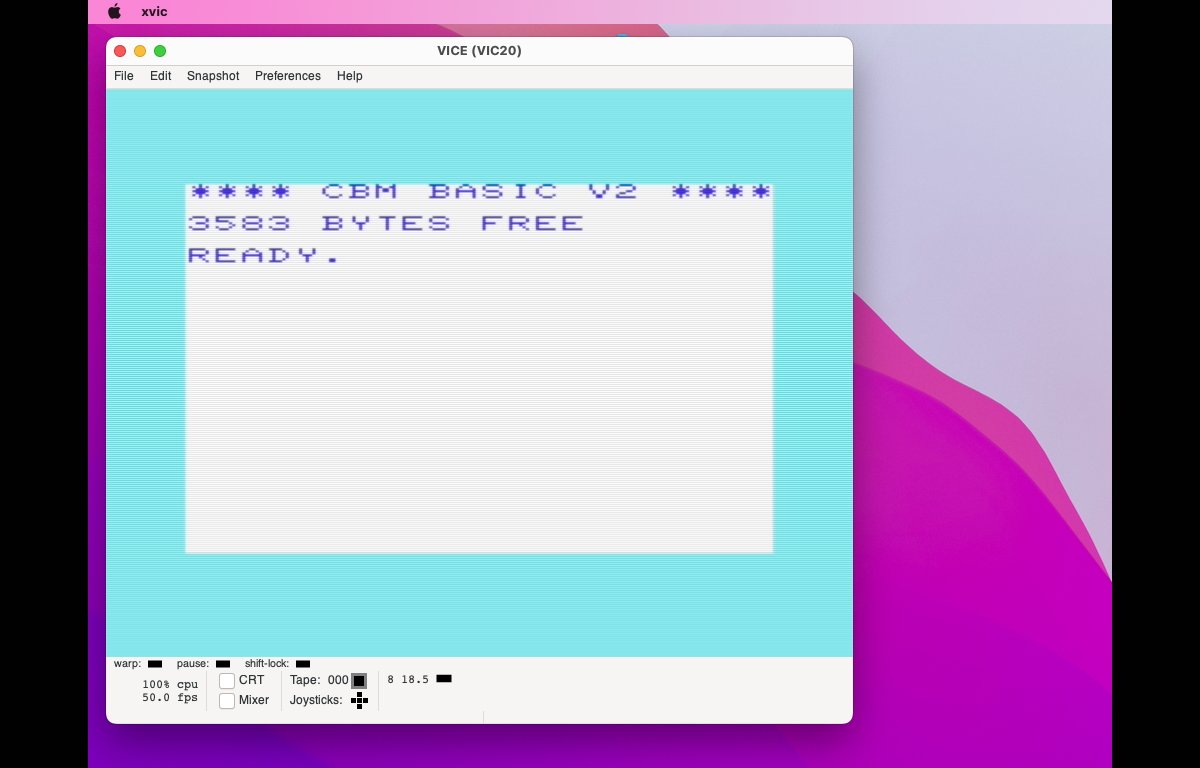1200x768 pixels.
Task: Click the warp indicator LED
Action: tap(155, 664)
